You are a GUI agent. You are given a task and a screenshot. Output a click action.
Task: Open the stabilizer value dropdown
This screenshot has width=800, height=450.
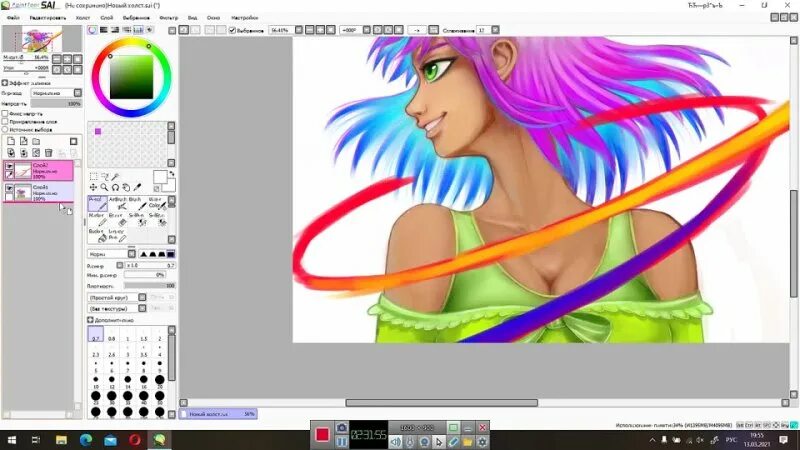pos(495,30)
